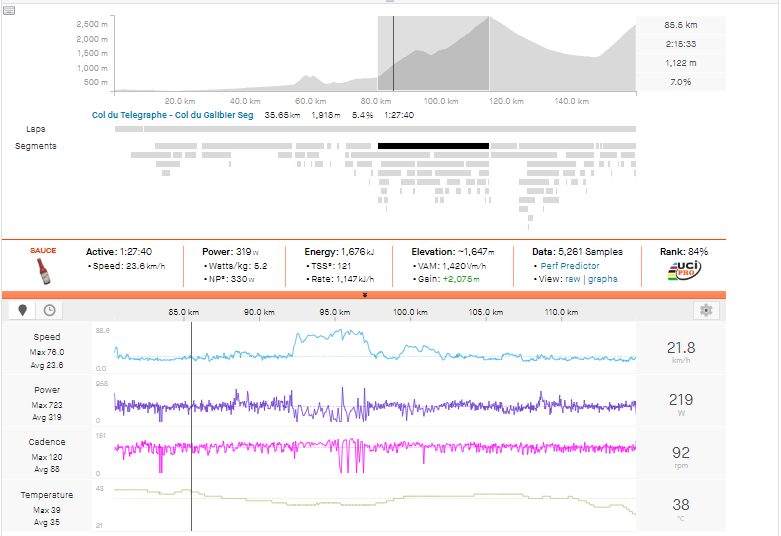This screenshot has width=781, height=536.
Task: Select the Power chart row label
Action: coord(46,390)
